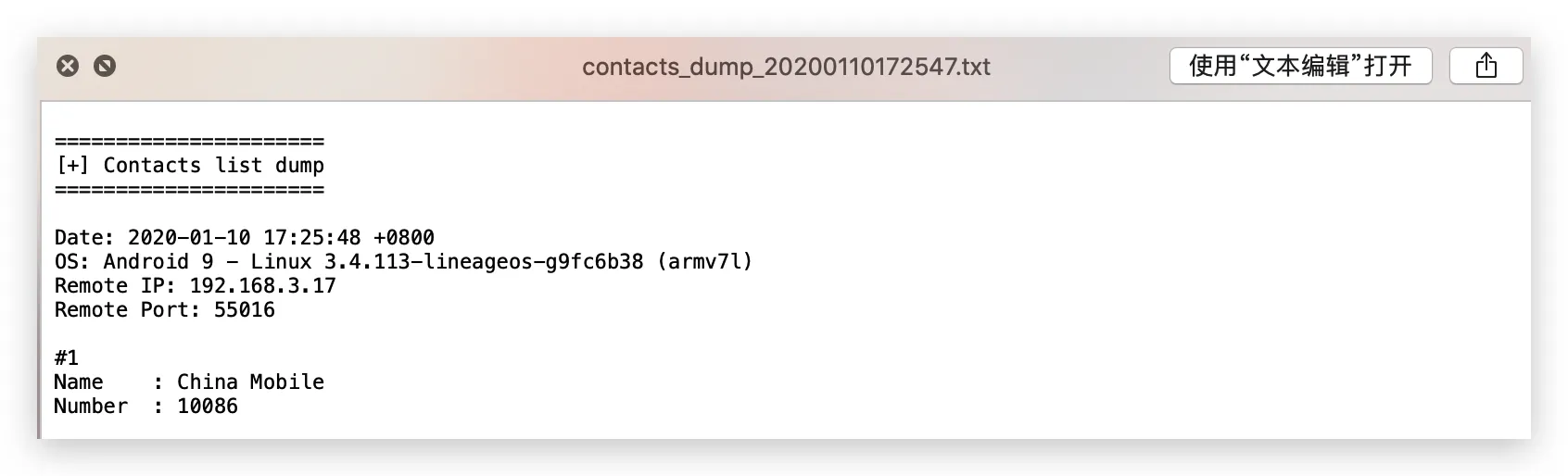Click the equals-sign line below the heading

click(x=190, y=190)
